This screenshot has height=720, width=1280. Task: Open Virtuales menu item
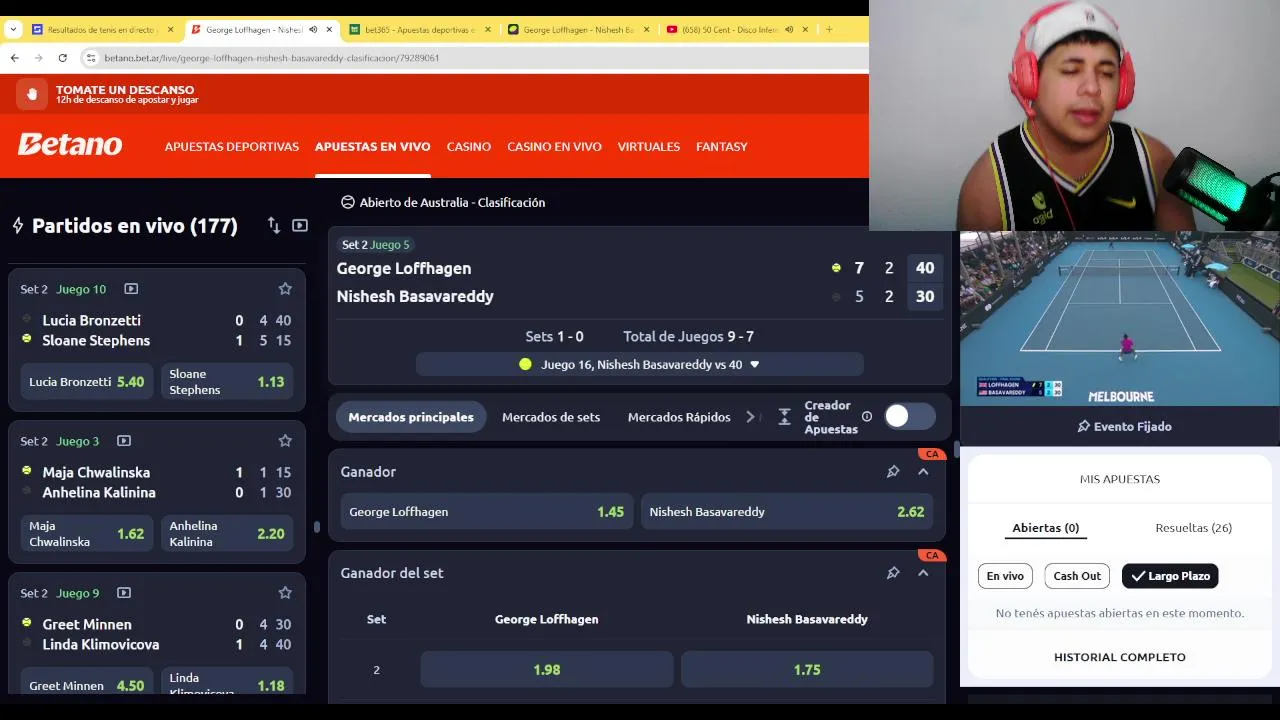point(649,147)
